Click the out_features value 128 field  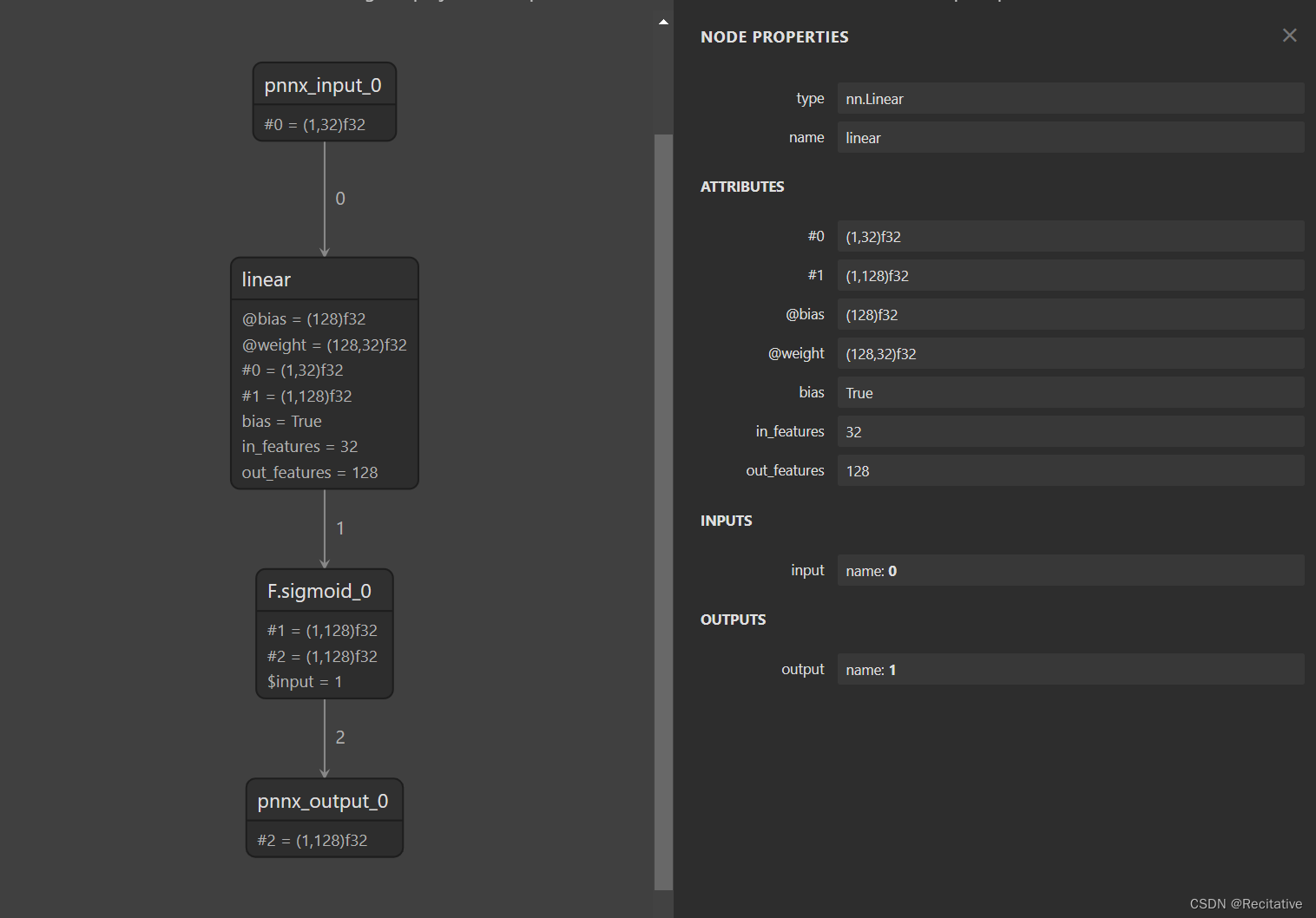pos(1070,471)
